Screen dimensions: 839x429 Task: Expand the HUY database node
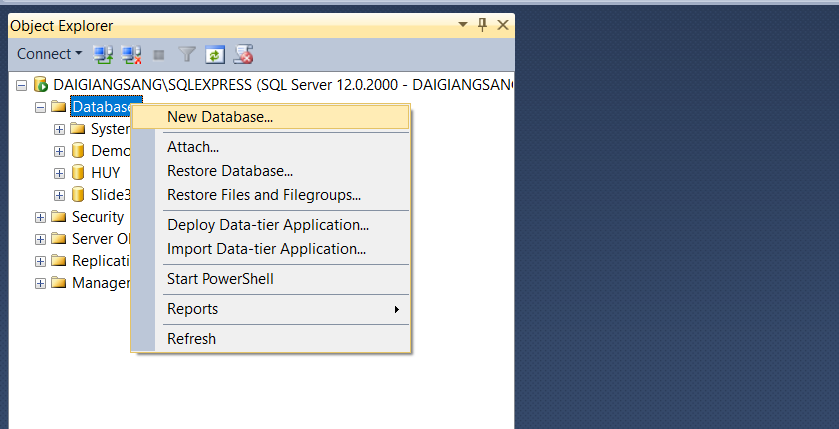(60, 173)
